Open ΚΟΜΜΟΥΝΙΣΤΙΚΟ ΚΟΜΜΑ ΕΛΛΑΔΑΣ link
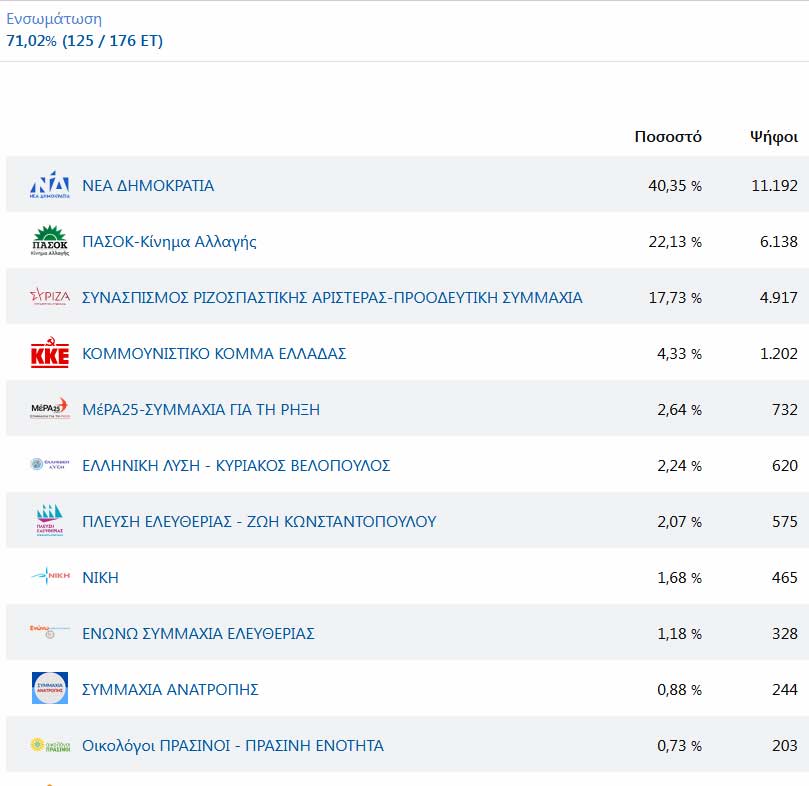 point(214,354)
